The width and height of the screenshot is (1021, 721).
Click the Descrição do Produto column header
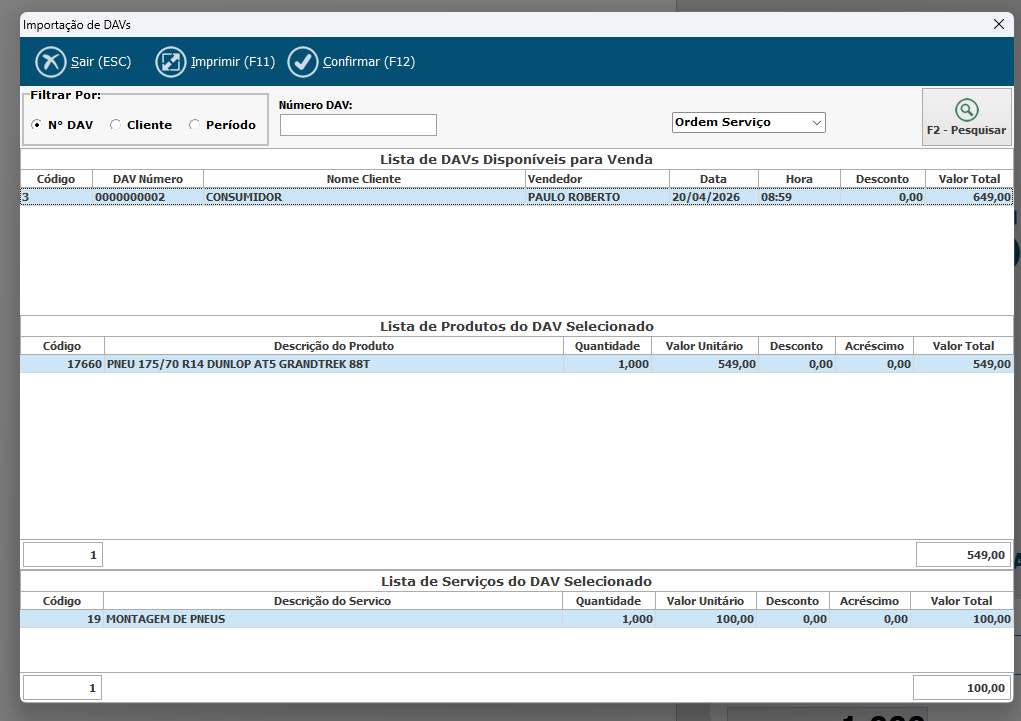333,346
